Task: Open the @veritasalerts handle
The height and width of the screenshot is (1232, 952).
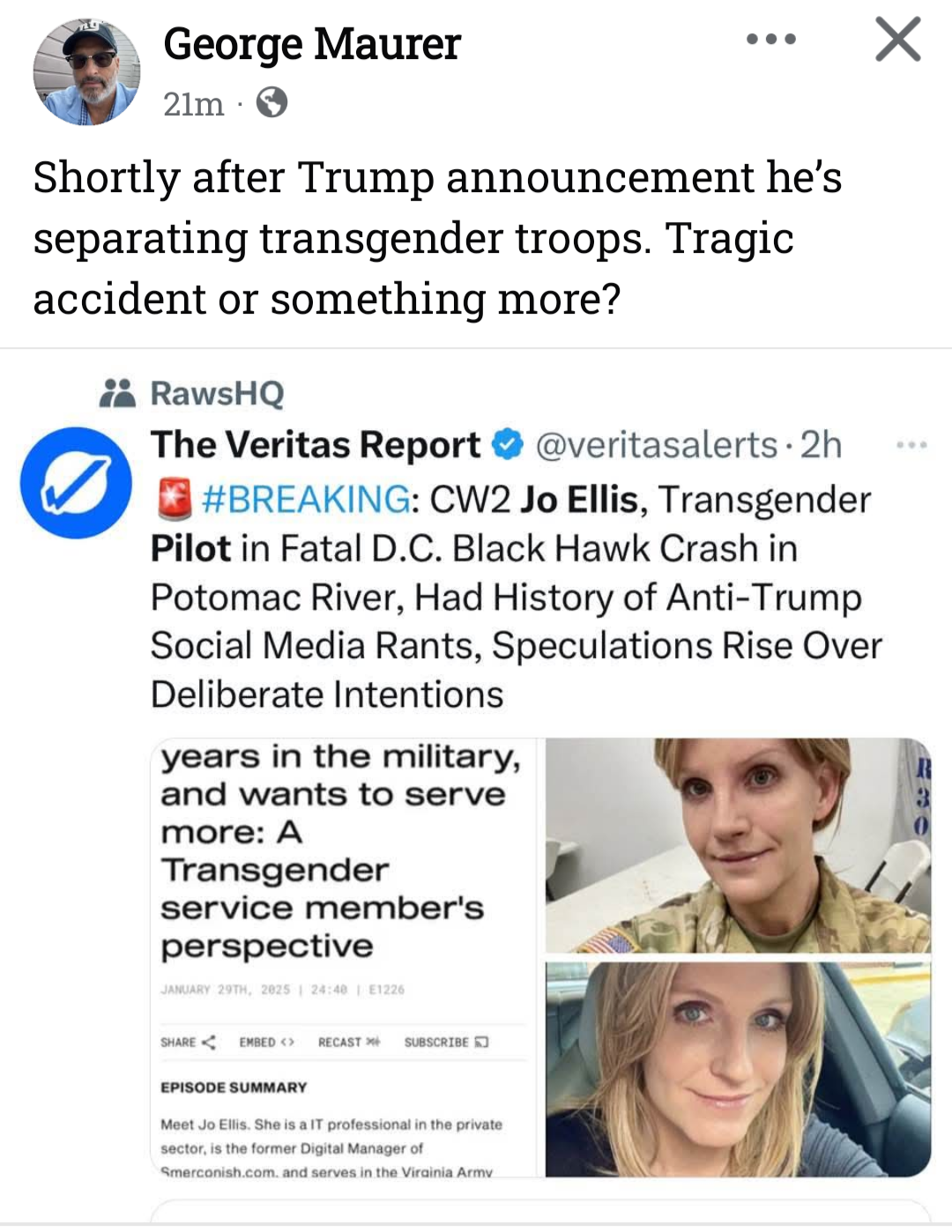Action: tap(656, 445)
